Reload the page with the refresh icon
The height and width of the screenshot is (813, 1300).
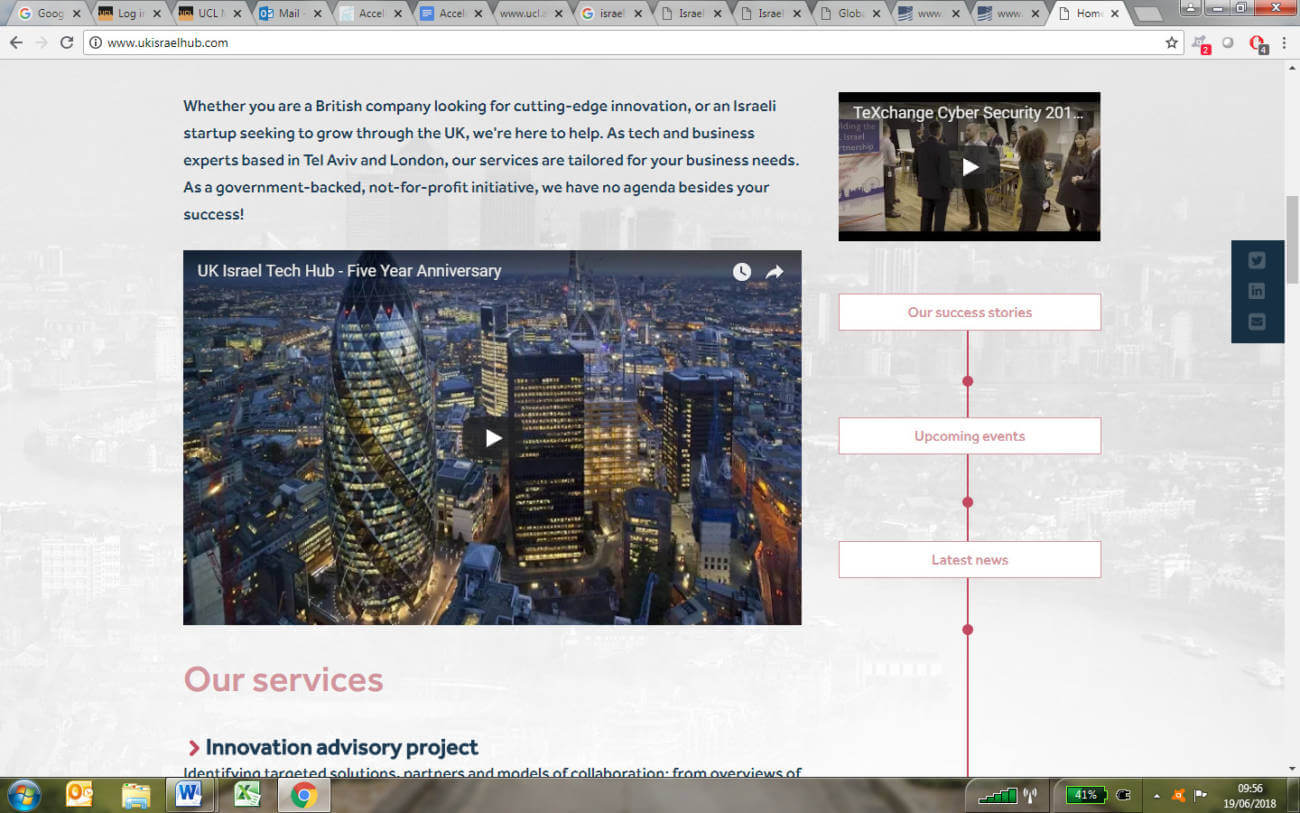coord(67,43)
